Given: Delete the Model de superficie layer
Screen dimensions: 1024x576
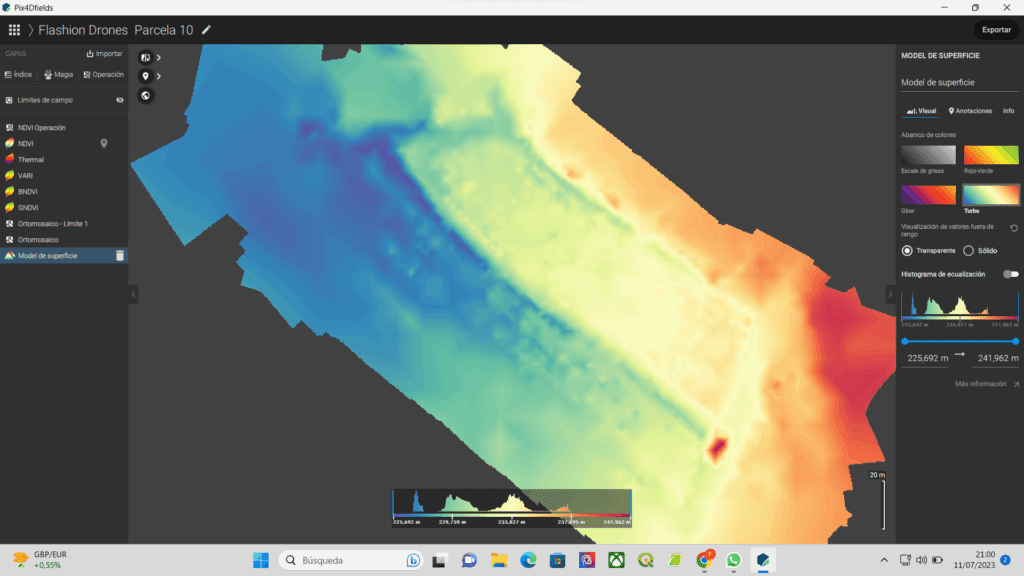Looking at the screenshot, I should coord(120,256).
